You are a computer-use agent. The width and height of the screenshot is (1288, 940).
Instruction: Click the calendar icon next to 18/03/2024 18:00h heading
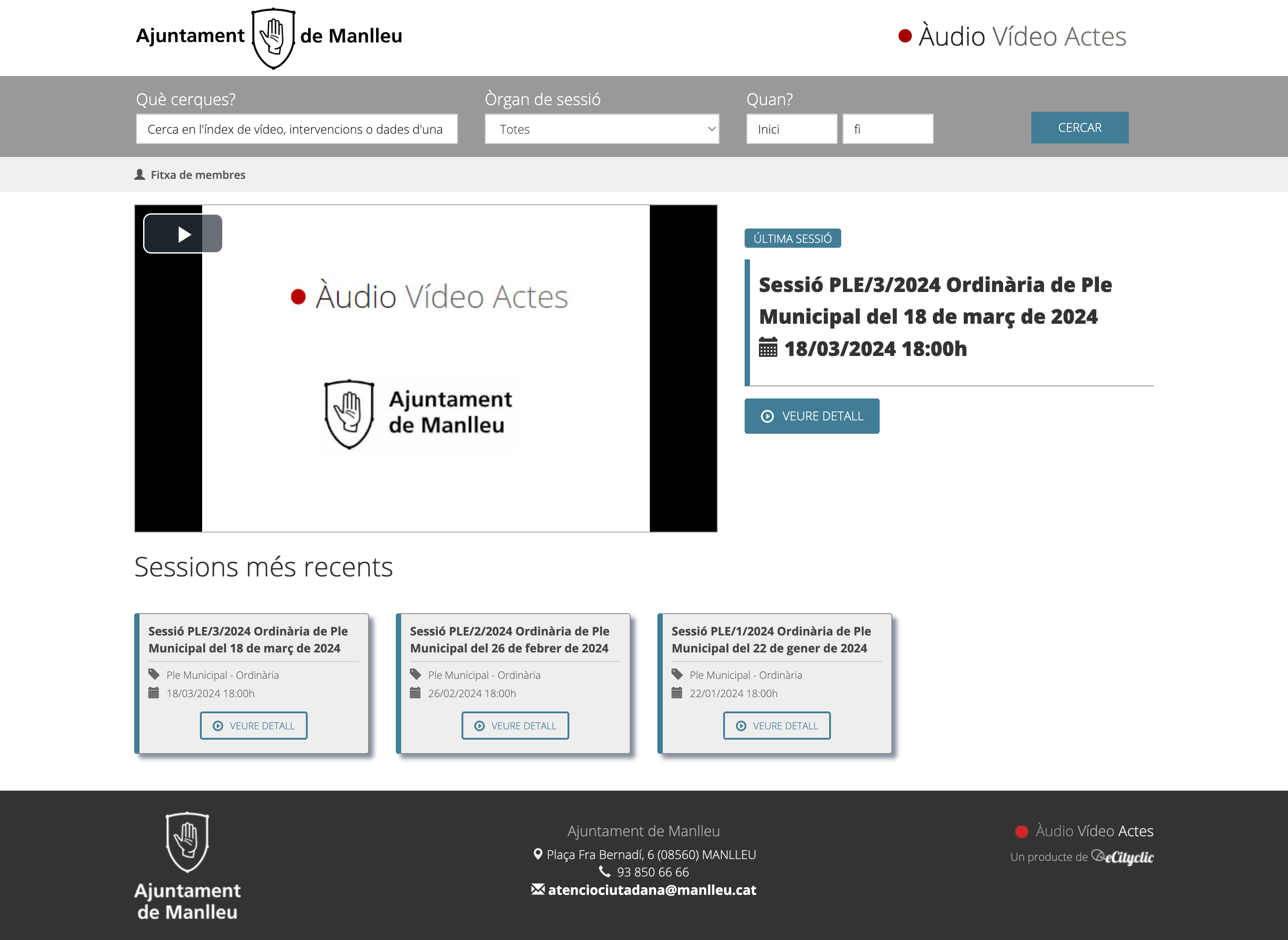[x=767, y=347]
